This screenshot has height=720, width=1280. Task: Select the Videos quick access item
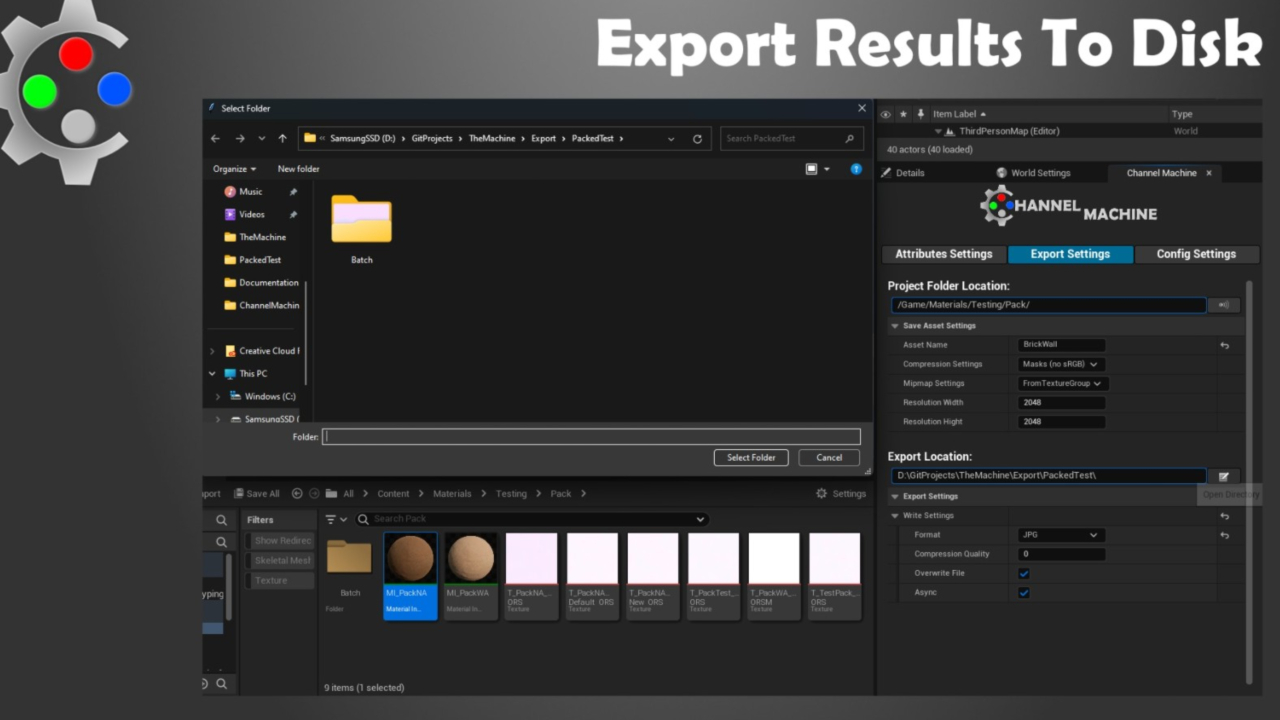251,214
